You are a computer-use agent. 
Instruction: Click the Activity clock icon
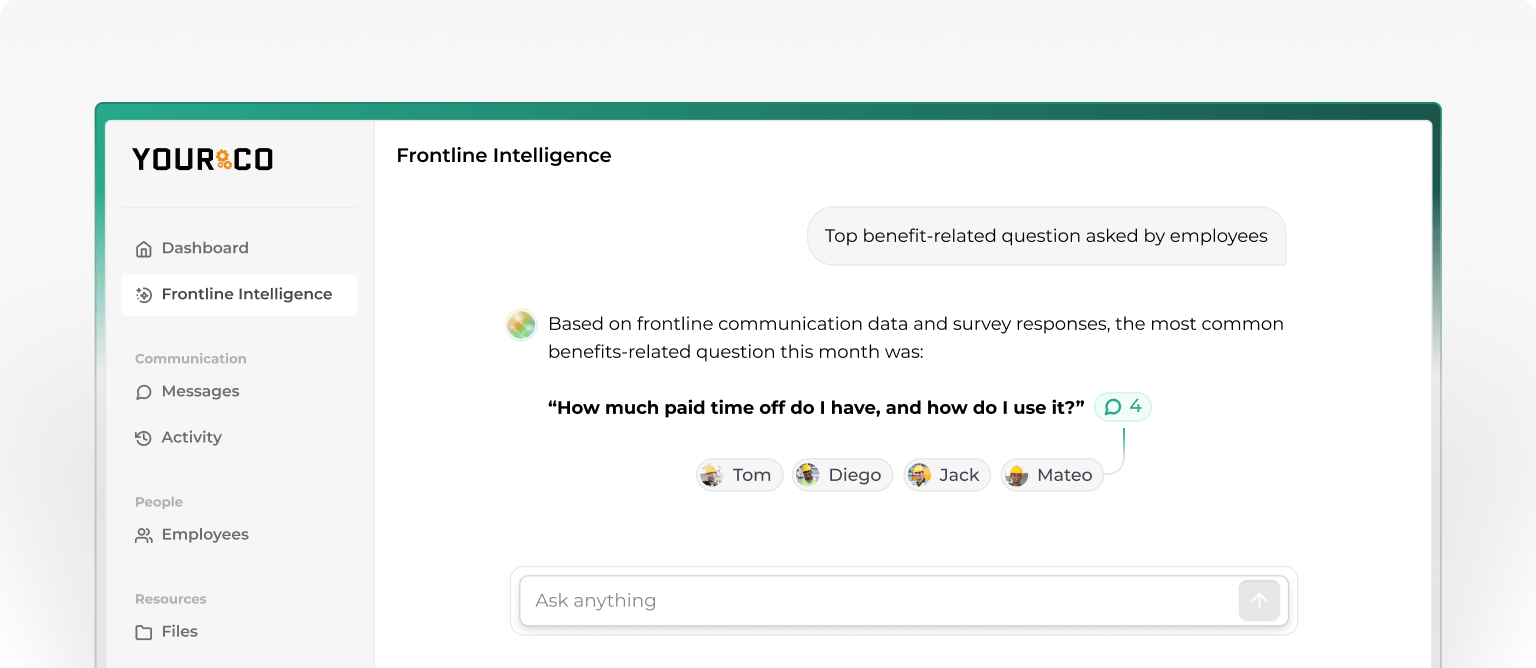pos(143,437)
